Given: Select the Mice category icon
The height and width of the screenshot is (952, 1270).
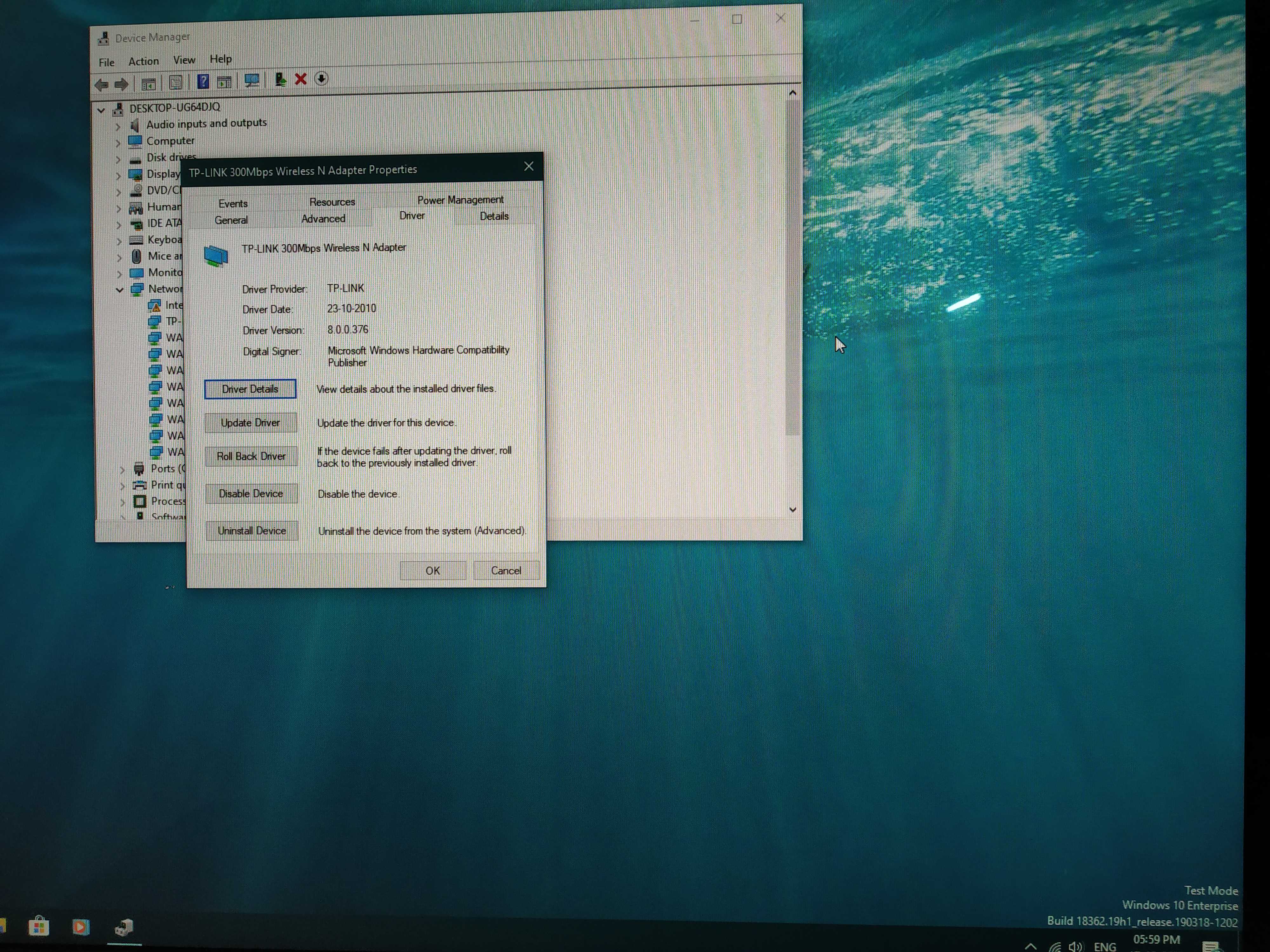Looking at the screenshot, I should [137, 256].
